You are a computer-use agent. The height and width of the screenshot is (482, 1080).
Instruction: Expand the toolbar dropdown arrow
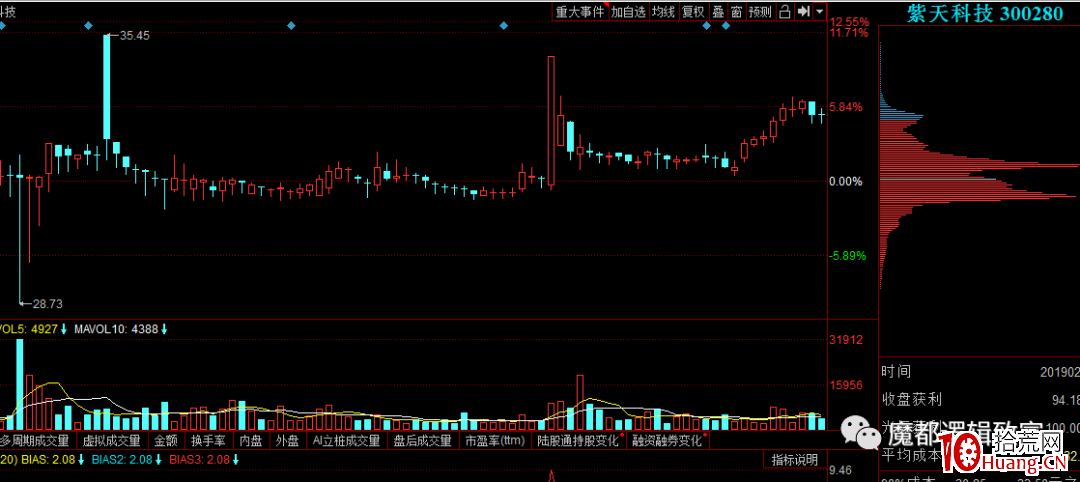click(819, 11)
